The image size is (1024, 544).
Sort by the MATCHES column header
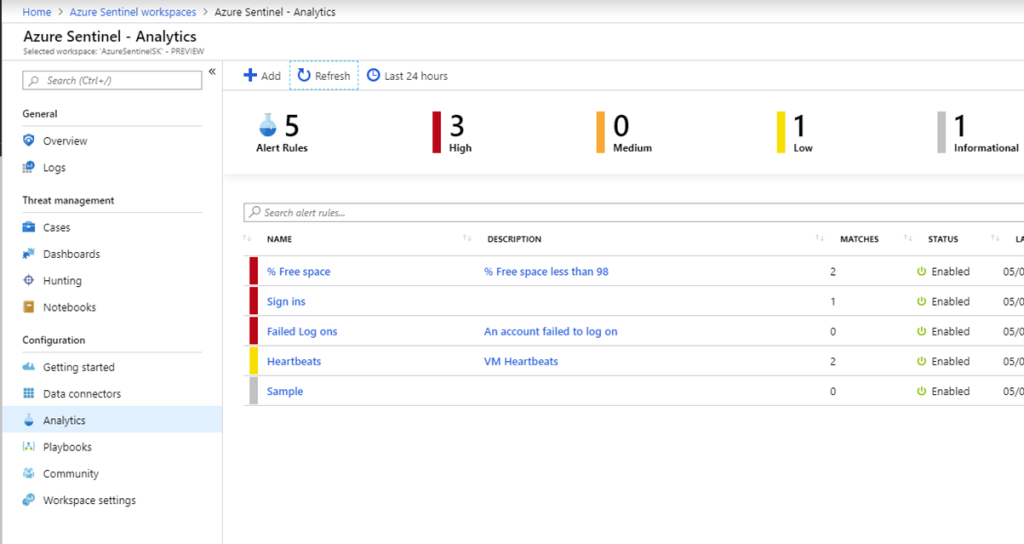(x=859, y=239)
